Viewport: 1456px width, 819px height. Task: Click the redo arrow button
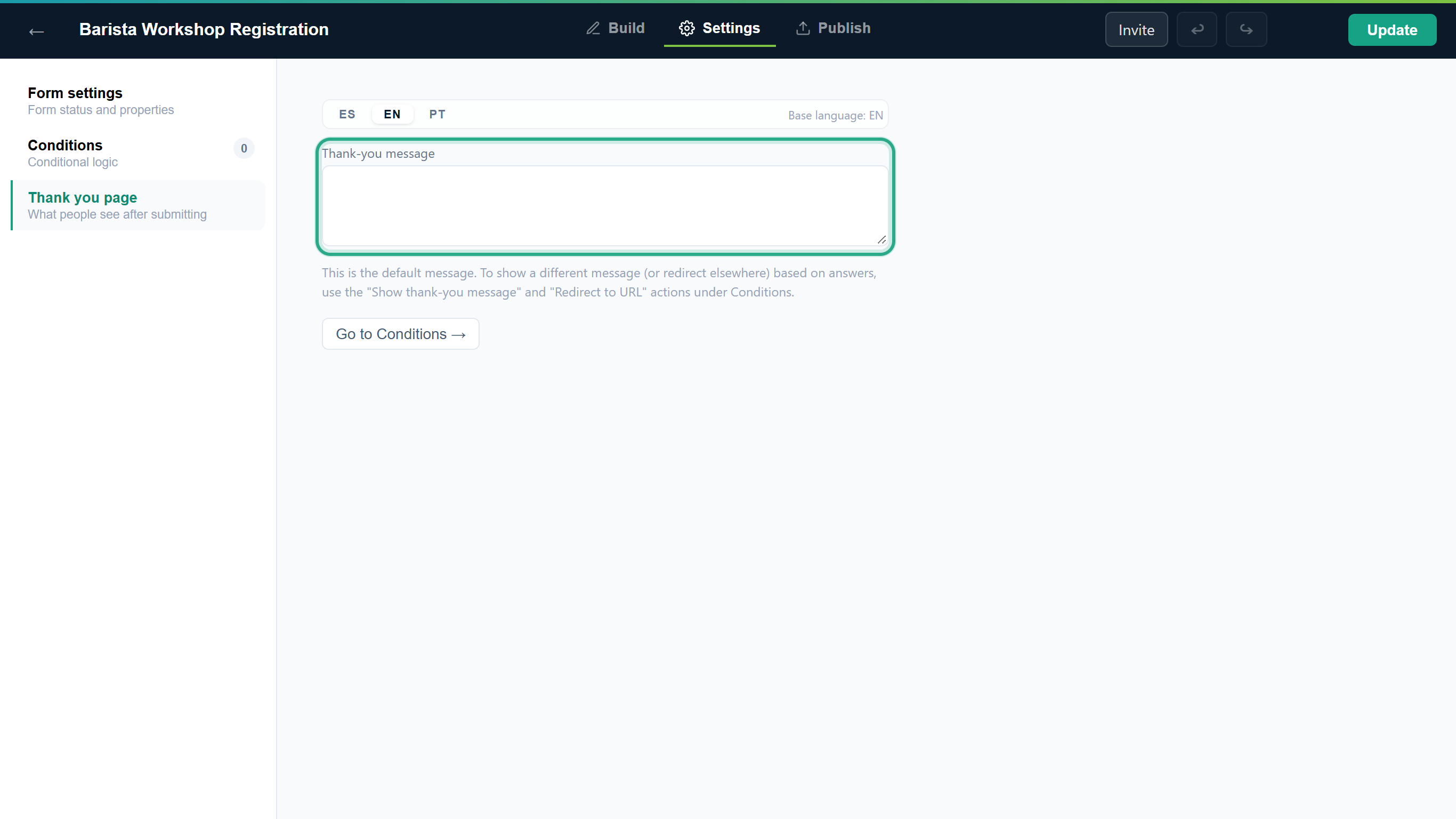click(1245, 29)
